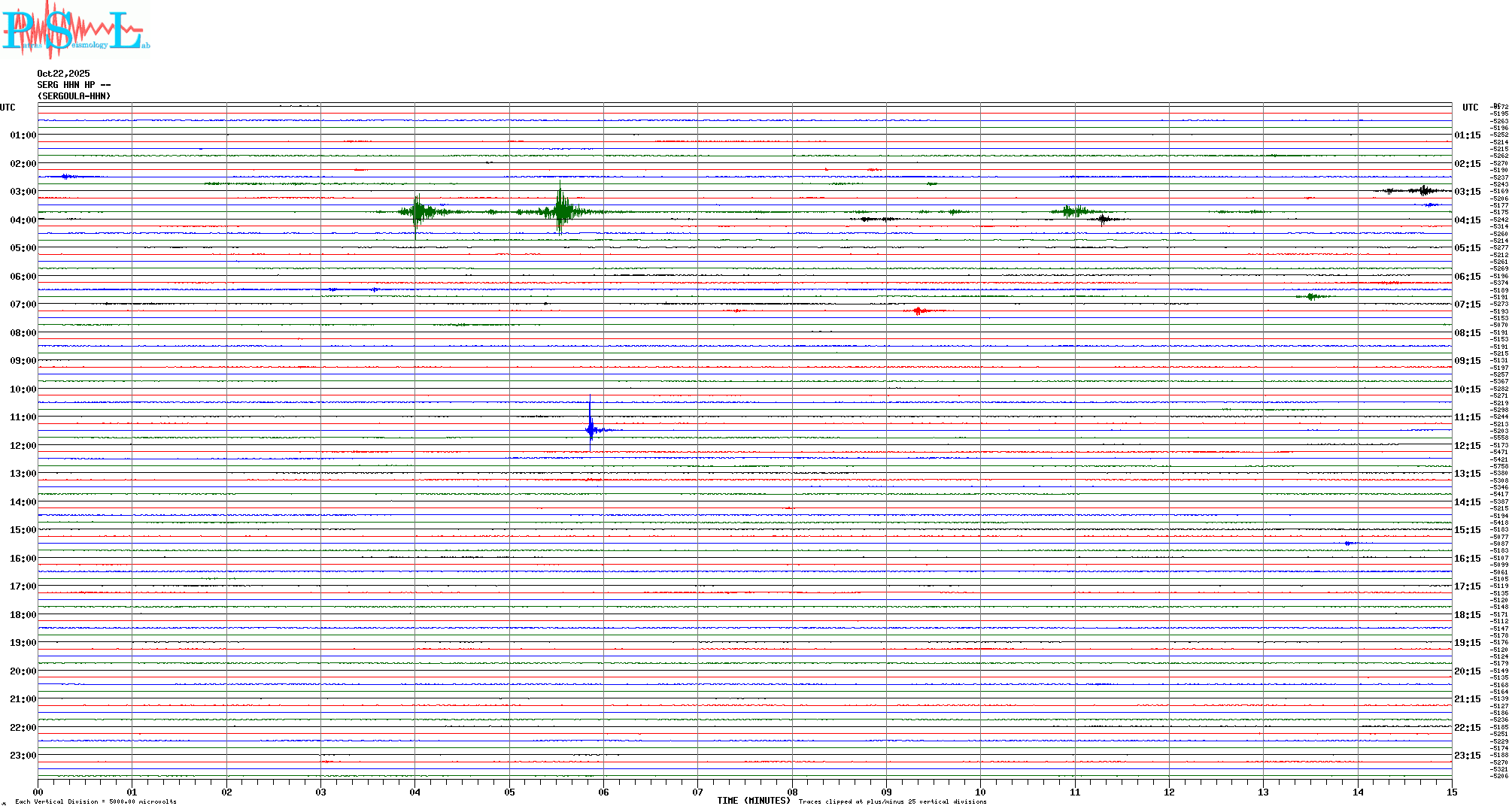Click minute 15 on bottom axis

click(x=1451, y=792)
